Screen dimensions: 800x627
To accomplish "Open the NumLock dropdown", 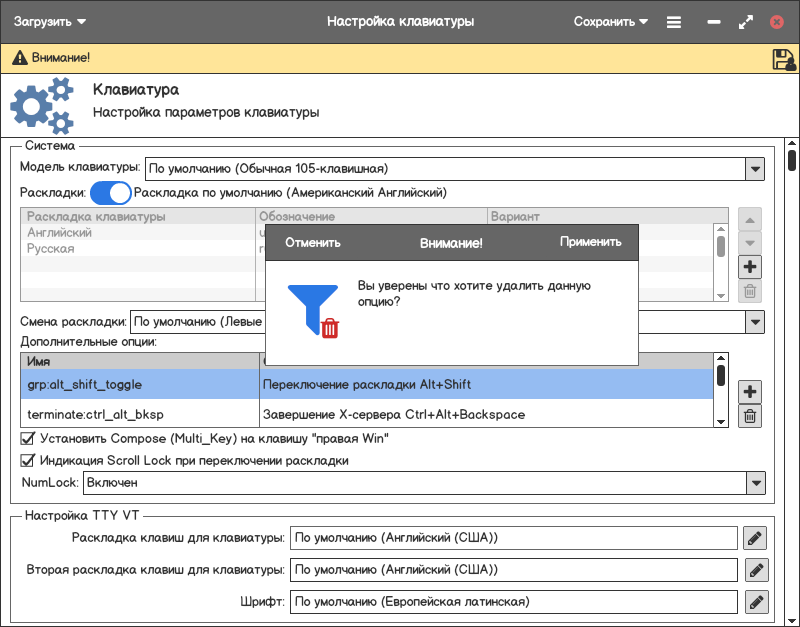I will (755, 483).
